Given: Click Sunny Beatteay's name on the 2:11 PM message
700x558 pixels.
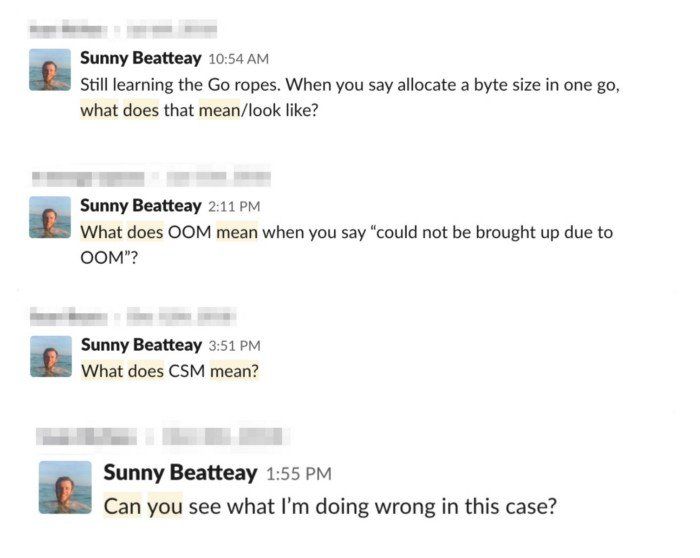Looking at the screenshot, I should 140,206.
